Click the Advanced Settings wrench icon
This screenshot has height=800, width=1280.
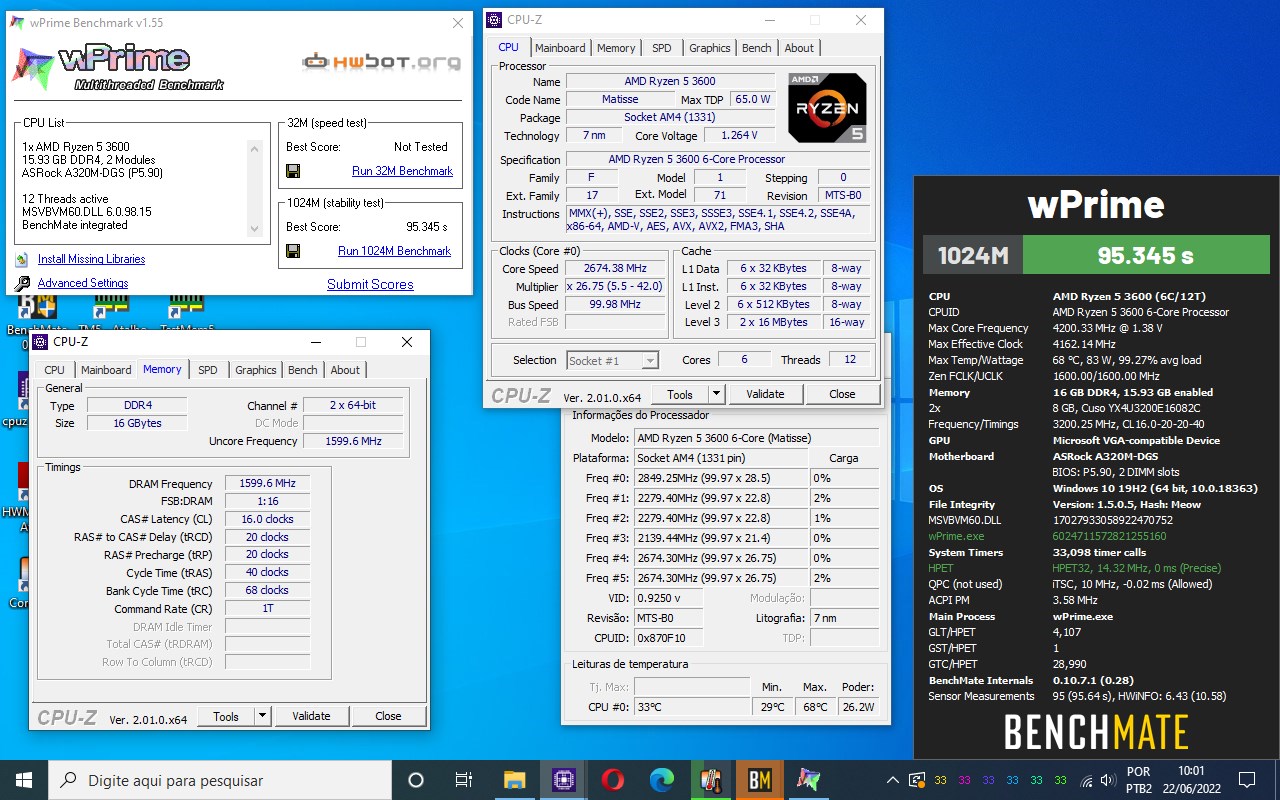coord(22,284)
